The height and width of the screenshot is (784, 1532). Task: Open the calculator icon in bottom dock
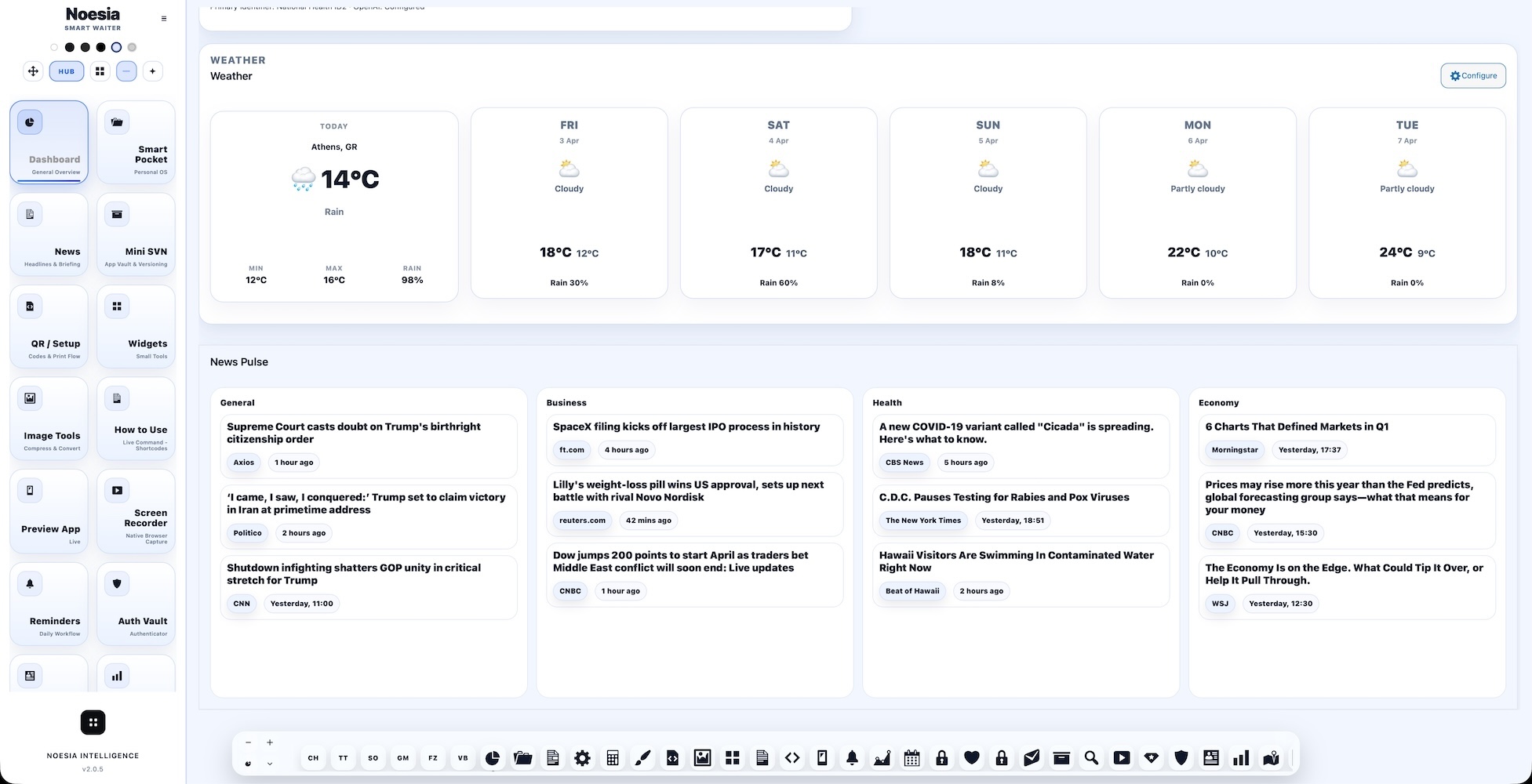tap(613, 757)
